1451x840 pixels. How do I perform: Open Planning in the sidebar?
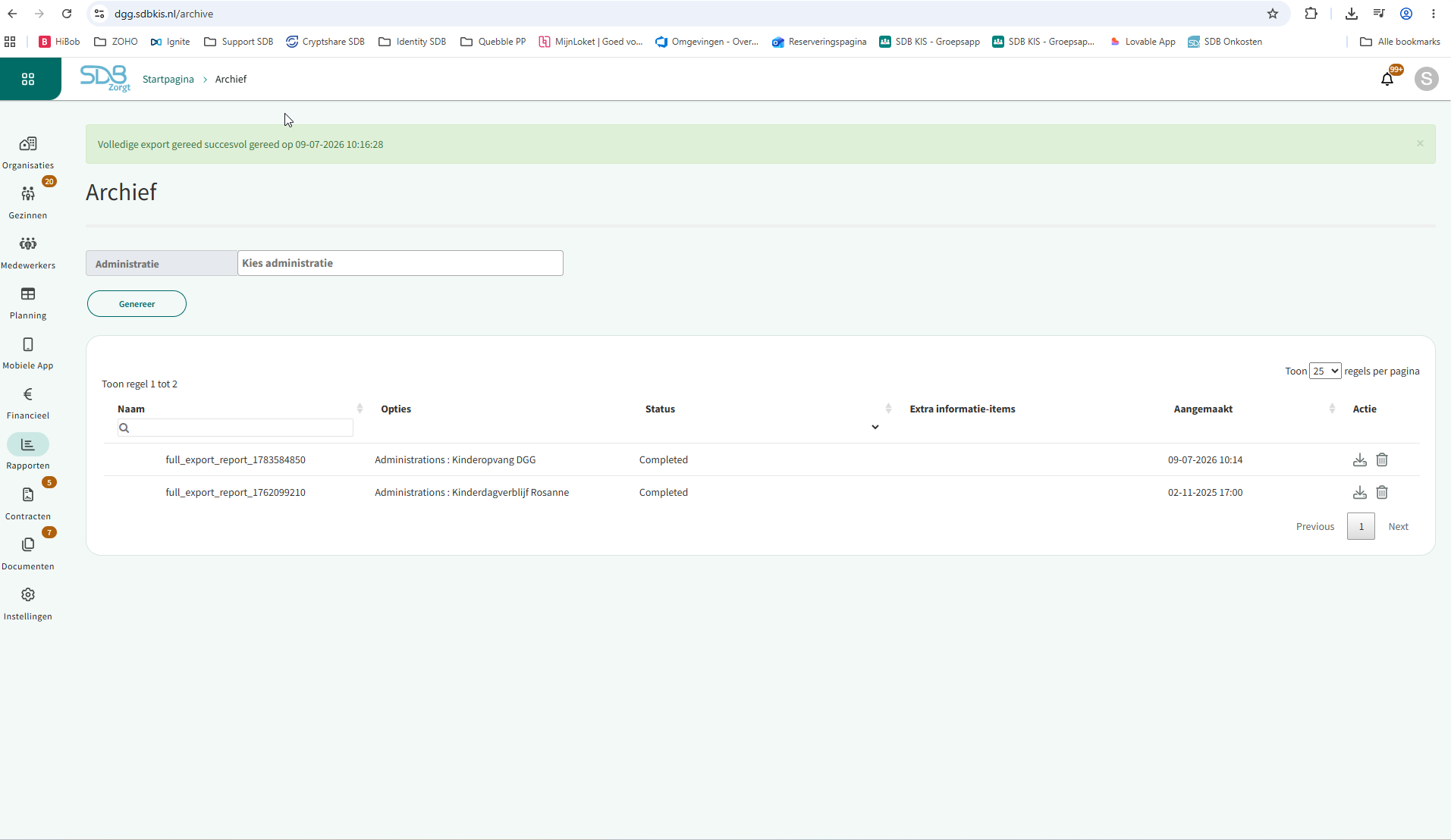pos(28,302)
